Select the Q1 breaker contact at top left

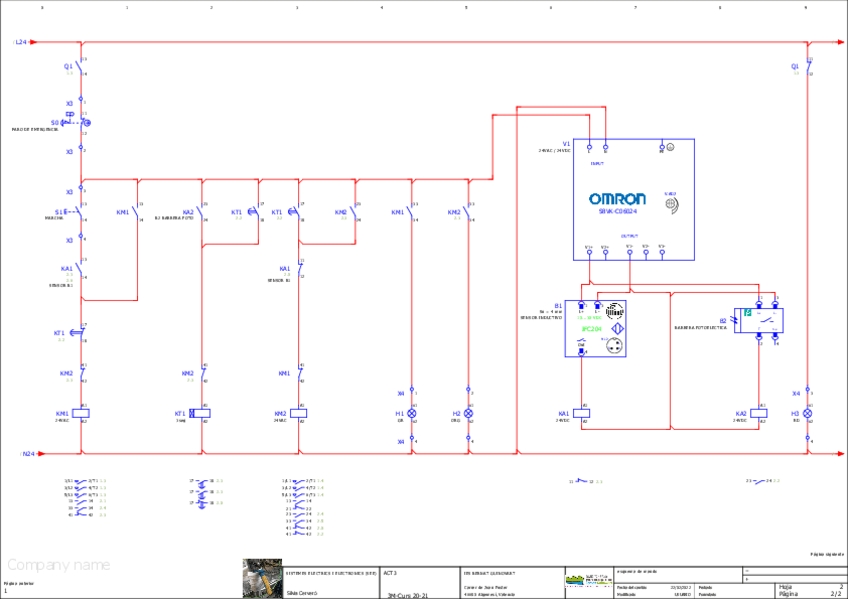[x=80, y=67]
